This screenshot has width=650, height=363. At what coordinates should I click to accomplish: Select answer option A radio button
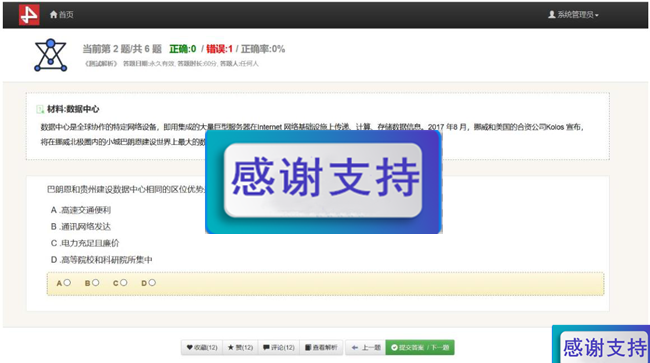pyautogui.click(x=67, y=283)
